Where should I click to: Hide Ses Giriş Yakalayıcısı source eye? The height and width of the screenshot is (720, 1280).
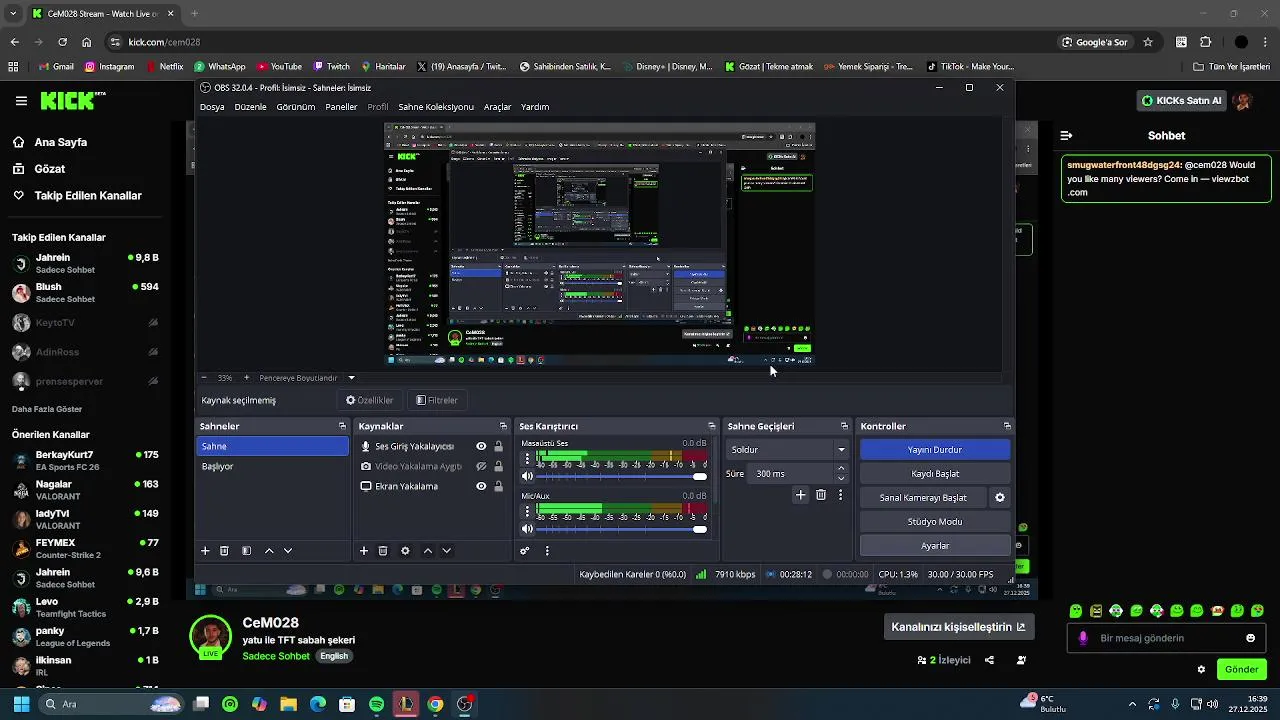point(481,447)
